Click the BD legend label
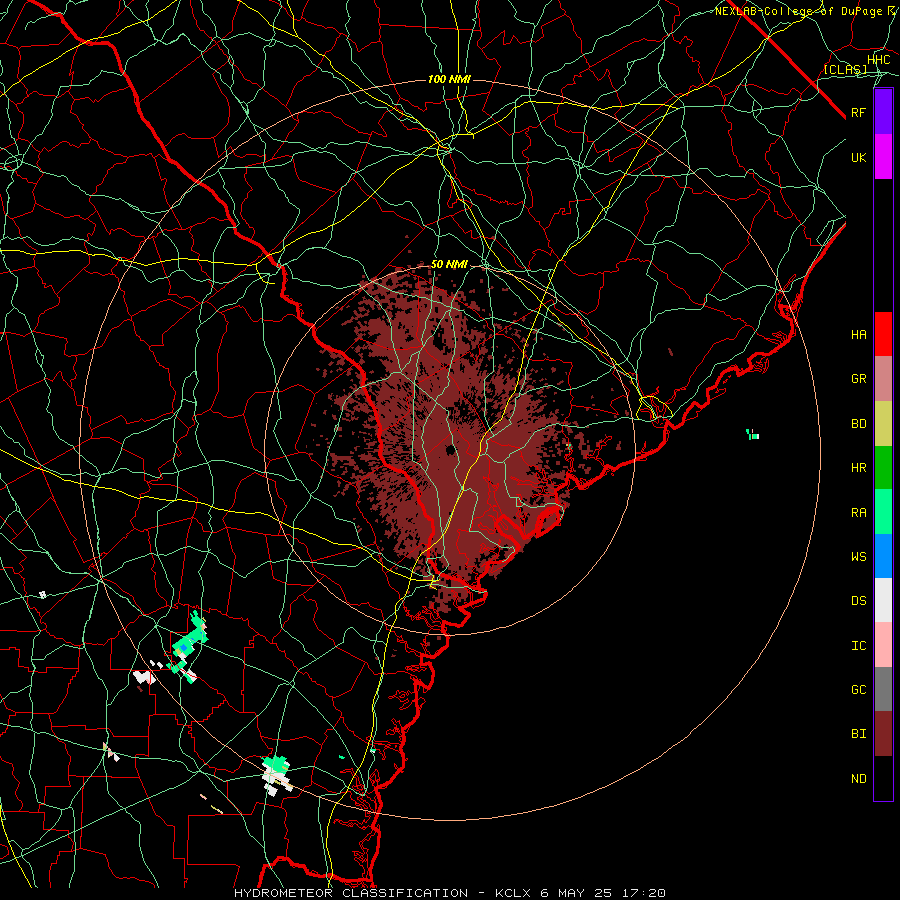The image size is (900, 900). tap(858, 424)
